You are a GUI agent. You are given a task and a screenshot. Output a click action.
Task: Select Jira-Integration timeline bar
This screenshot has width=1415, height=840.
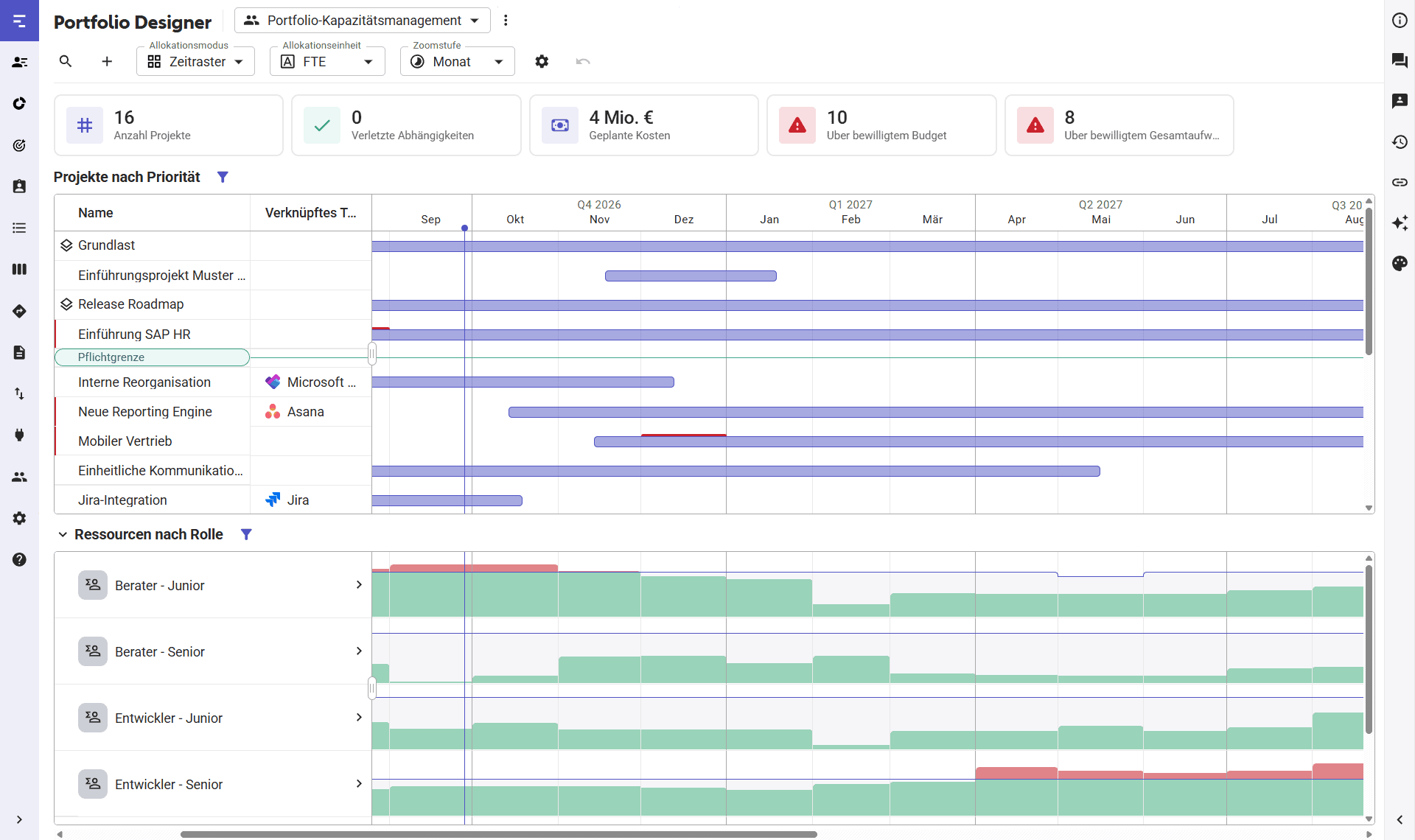(x=447, y=500)
